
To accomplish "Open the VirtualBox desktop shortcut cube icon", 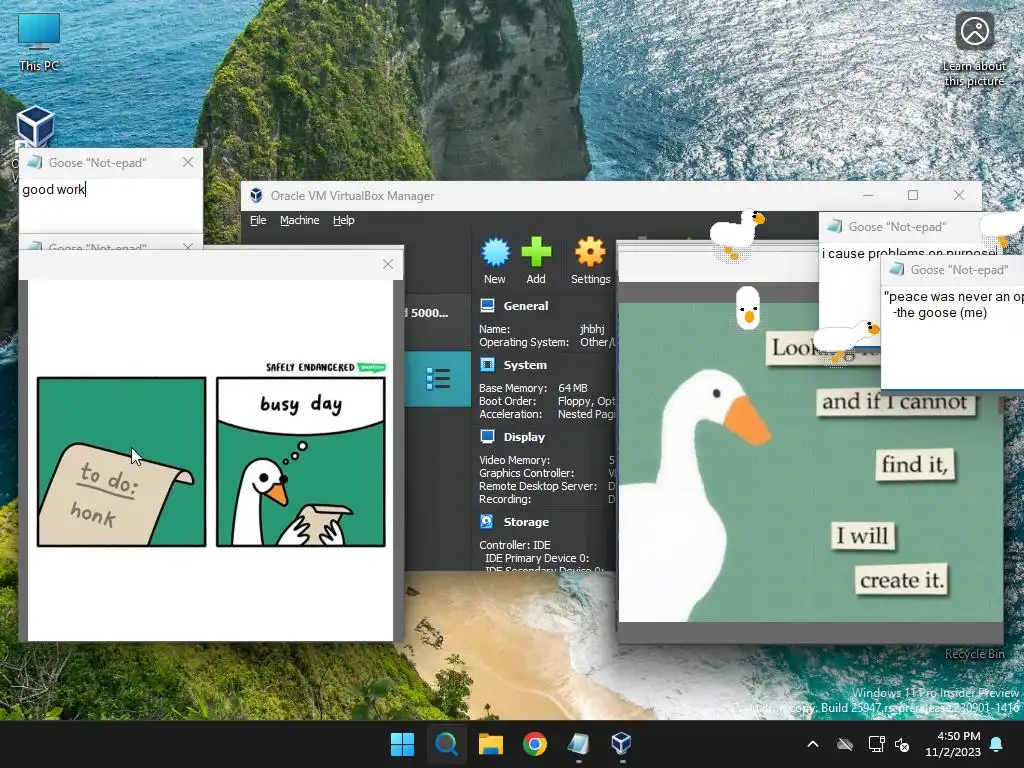I will point(35,127).
